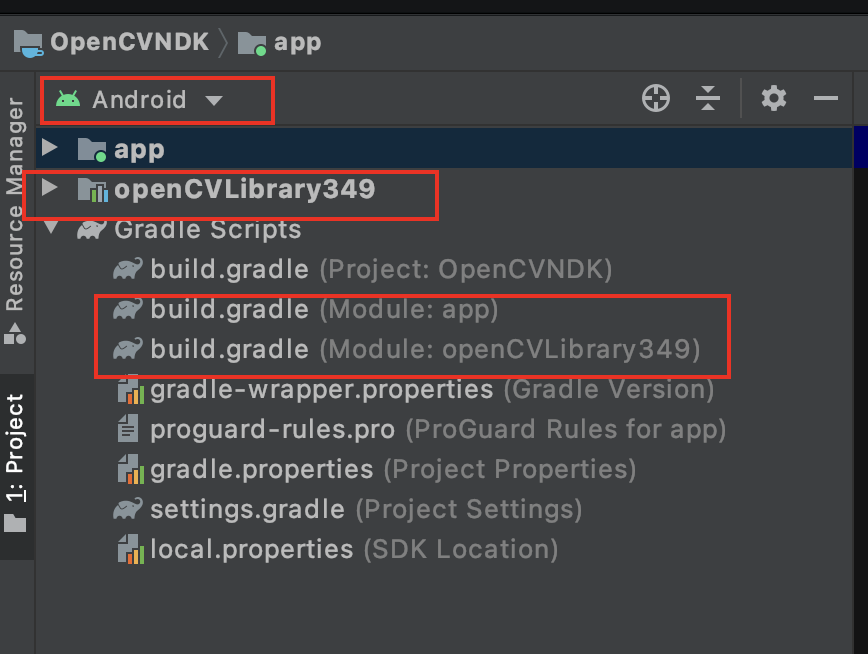Click the Gradle Scripts elephant icon
This screenshot has width=868, height=654.
(x=91, y=229)
